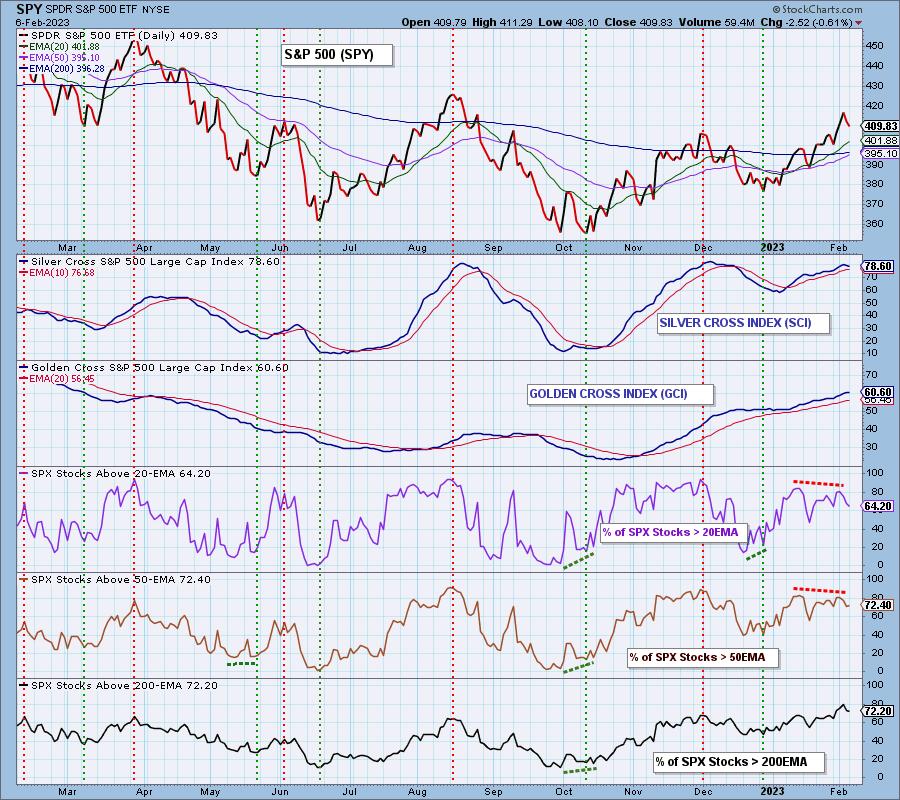Click the '% of SPX Stocks > 50EMA' label box
This screenshot has height=800, width=900.
click(704, 658)
